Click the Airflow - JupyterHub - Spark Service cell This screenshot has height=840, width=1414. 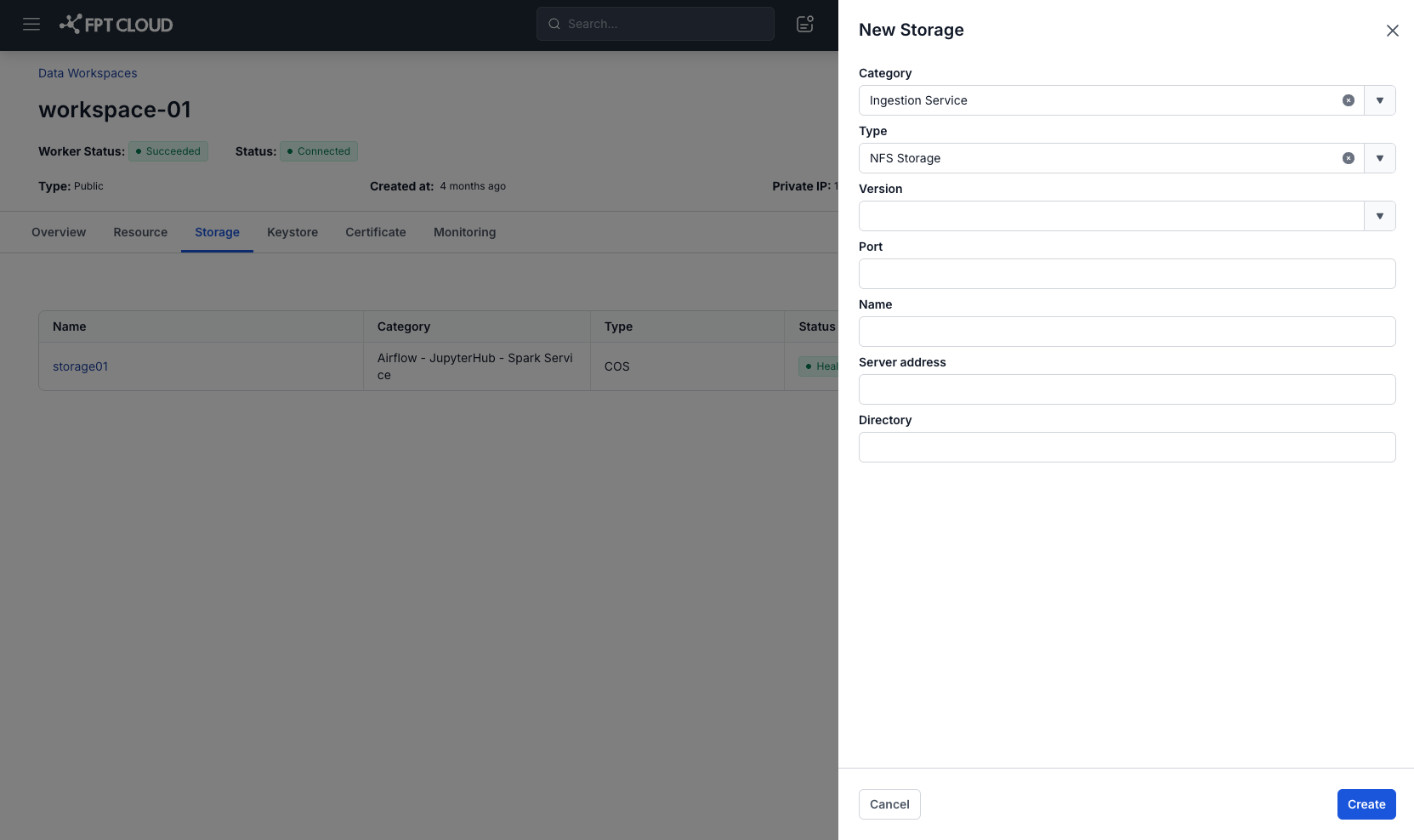(475, 366)
